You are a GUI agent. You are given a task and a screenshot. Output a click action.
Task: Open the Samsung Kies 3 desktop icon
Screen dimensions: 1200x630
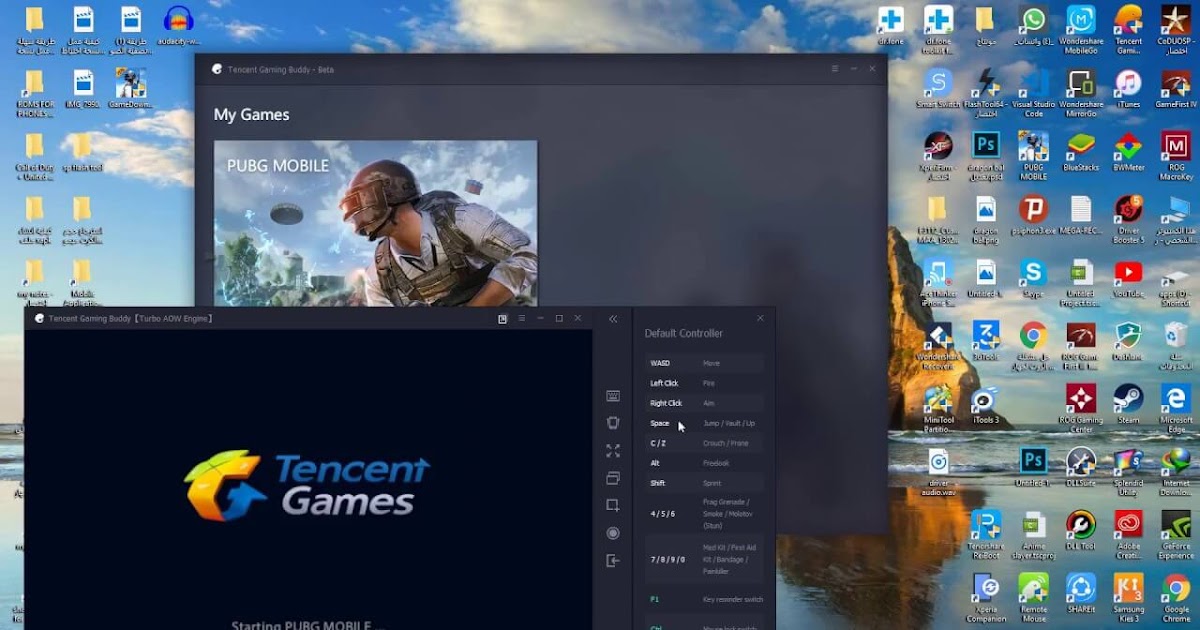pyautogui.click(x=1128, y=597)
